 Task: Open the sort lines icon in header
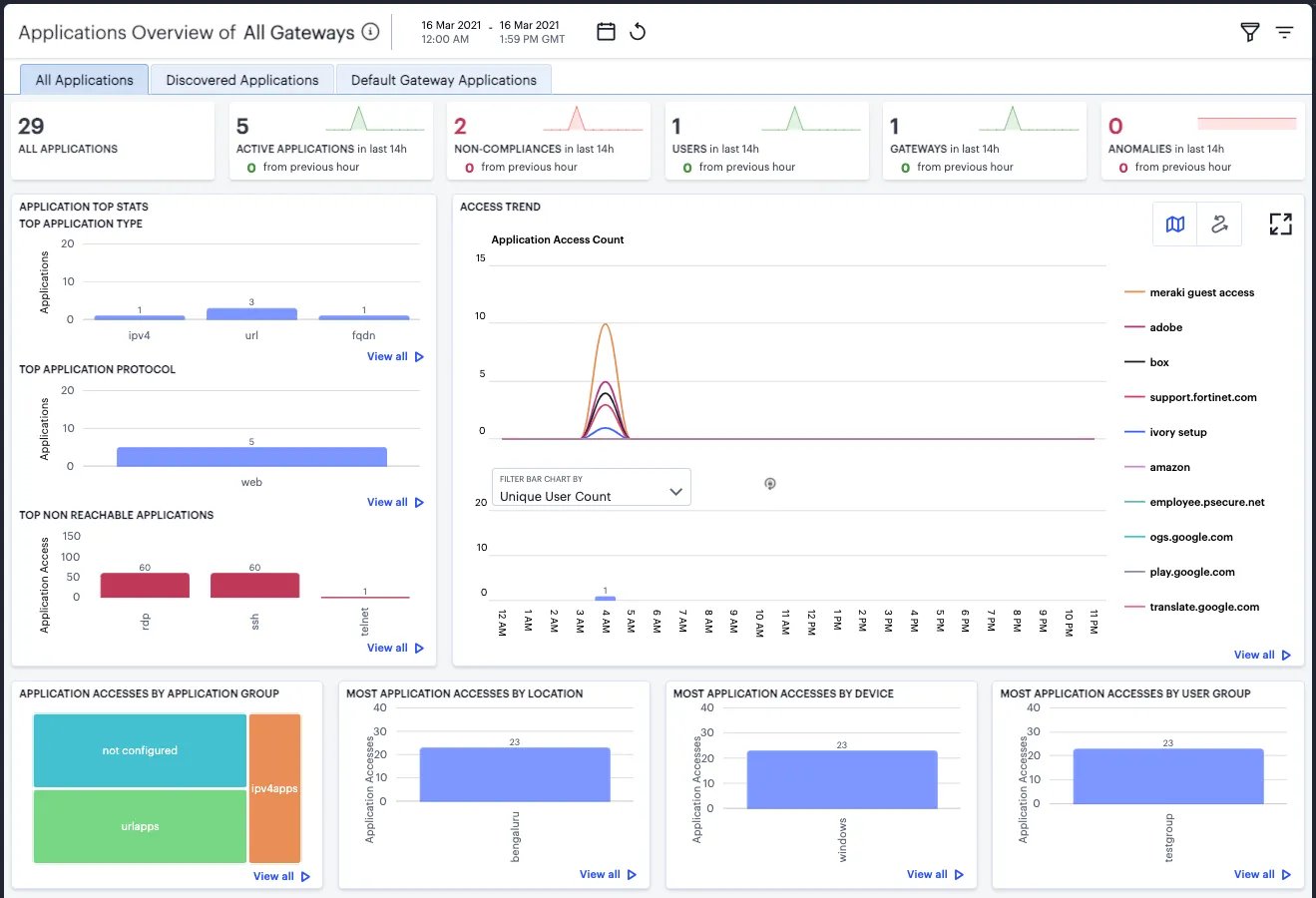tap(1284, 32)
